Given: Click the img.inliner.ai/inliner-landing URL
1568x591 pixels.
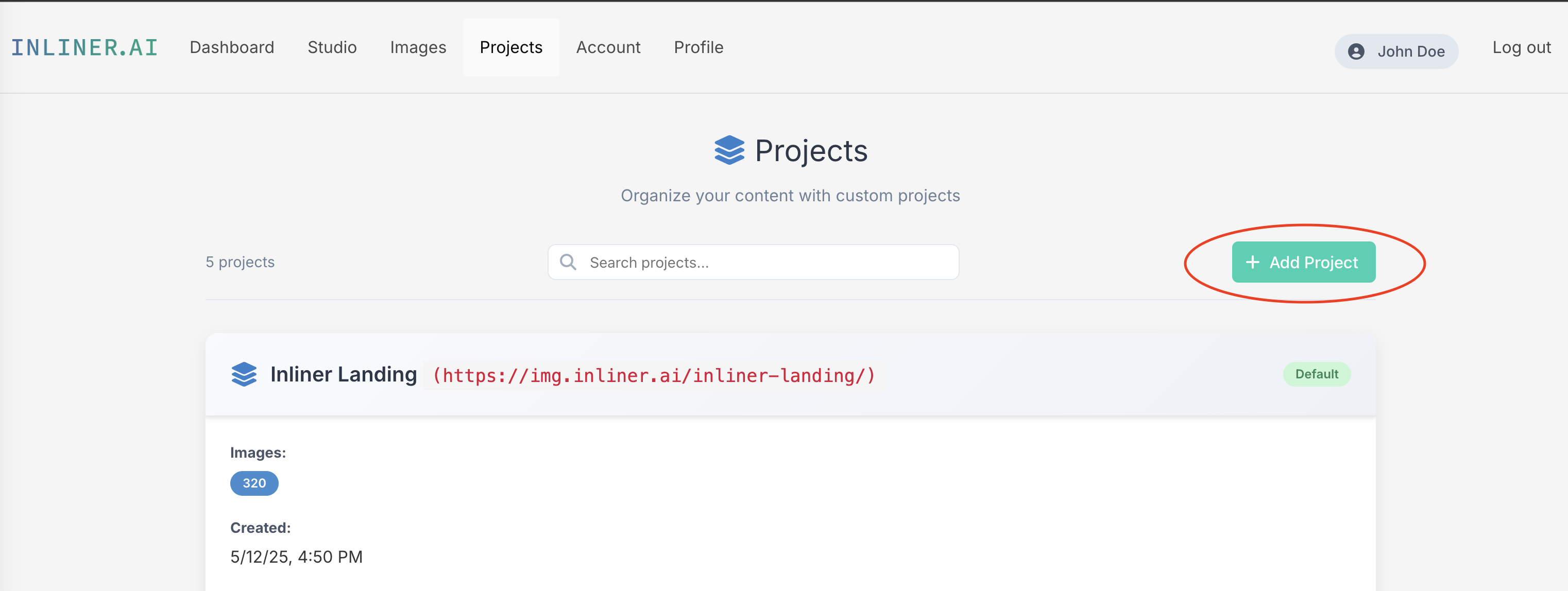Looking at the screenshot, I should click(653, 376).
